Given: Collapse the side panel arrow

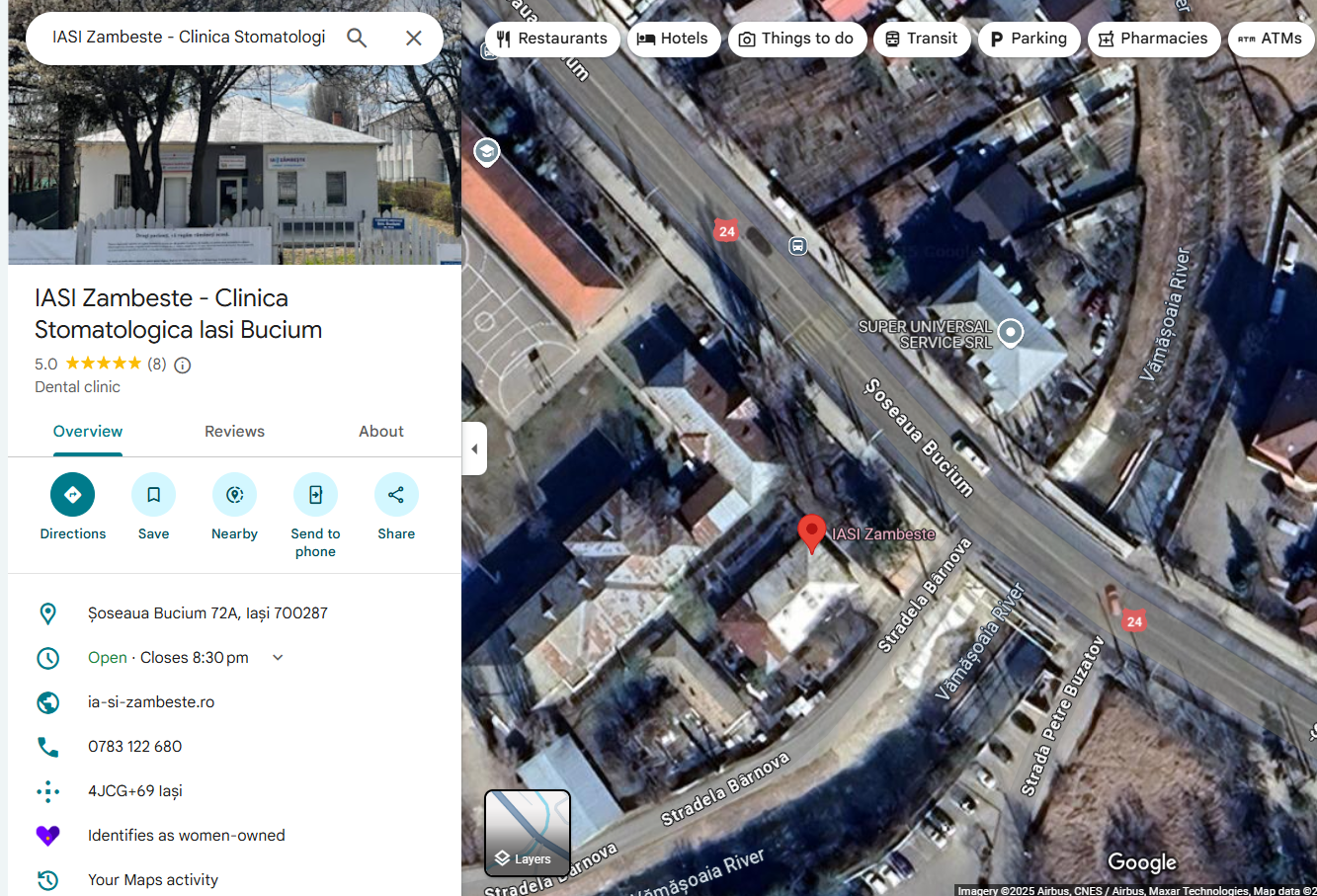Looking at the screenshot, I should (x=474, y=448).
